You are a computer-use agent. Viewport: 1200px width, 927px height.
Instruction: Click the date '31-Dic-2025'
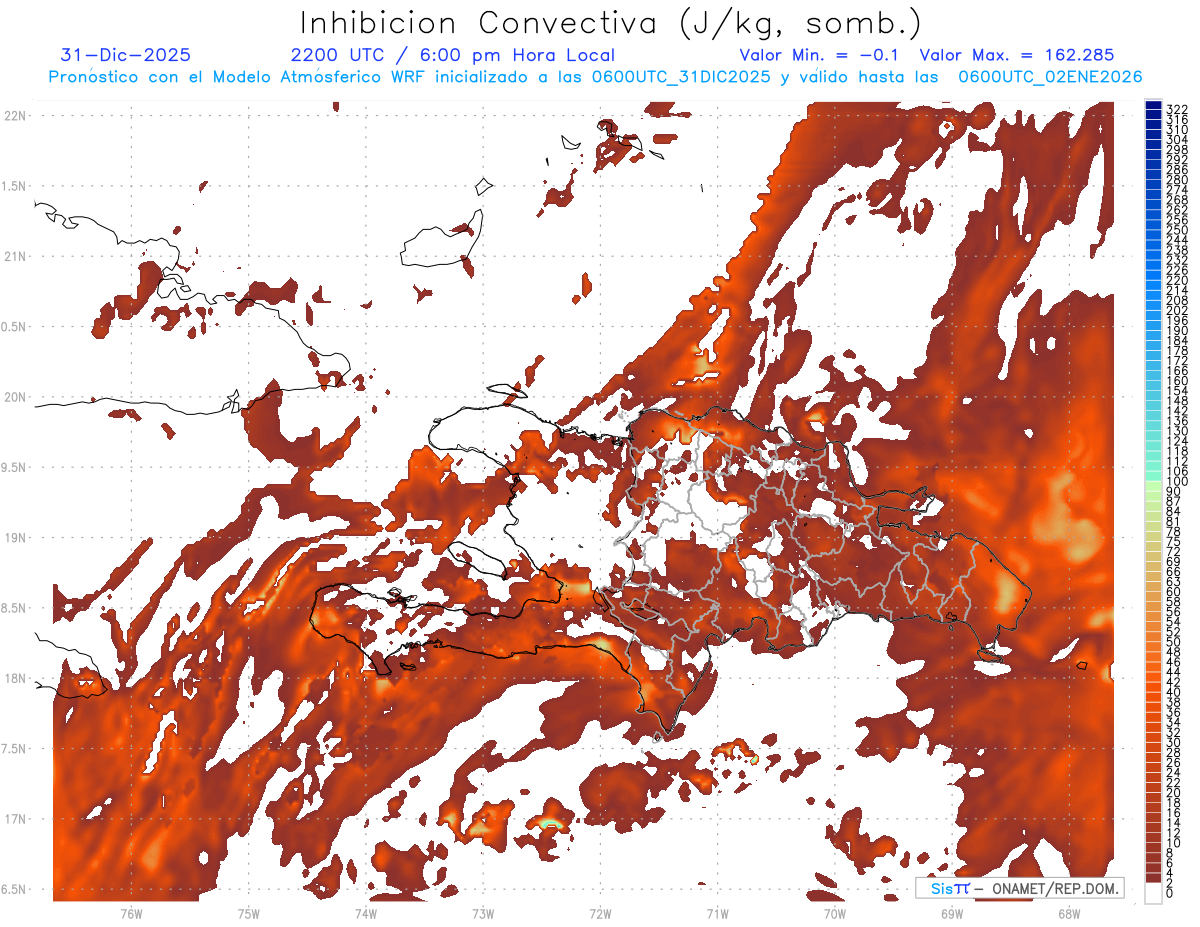point(125,55)
